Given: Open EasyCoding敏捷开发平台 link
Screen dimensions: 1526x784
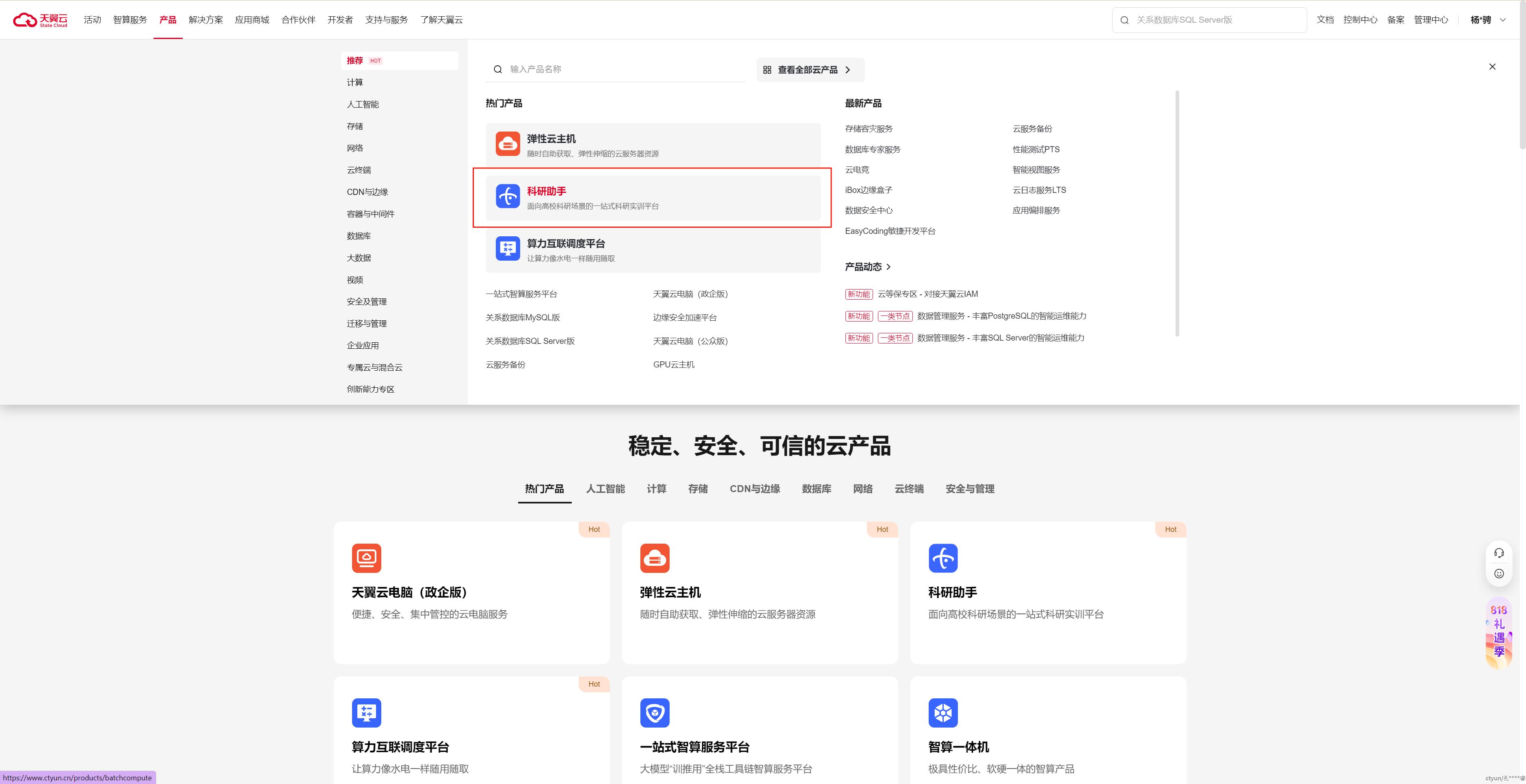Looking at the screenshot, I should coord(890,231).
